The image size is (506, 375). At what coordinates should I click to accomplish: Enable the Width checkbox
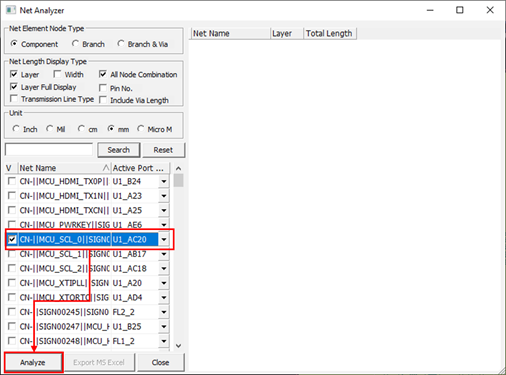(x=57, y=74)
